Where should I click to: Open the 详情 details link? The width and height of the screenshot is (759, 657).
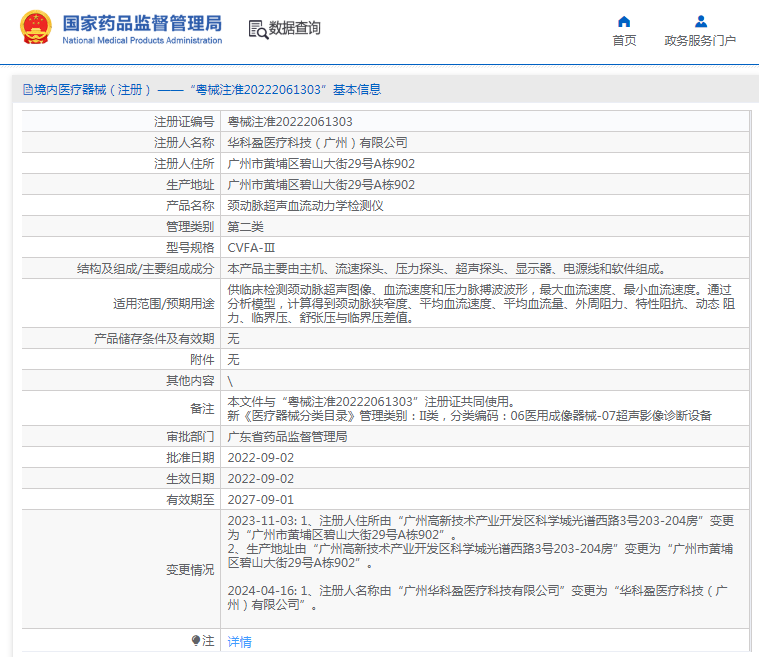(240, 642)
